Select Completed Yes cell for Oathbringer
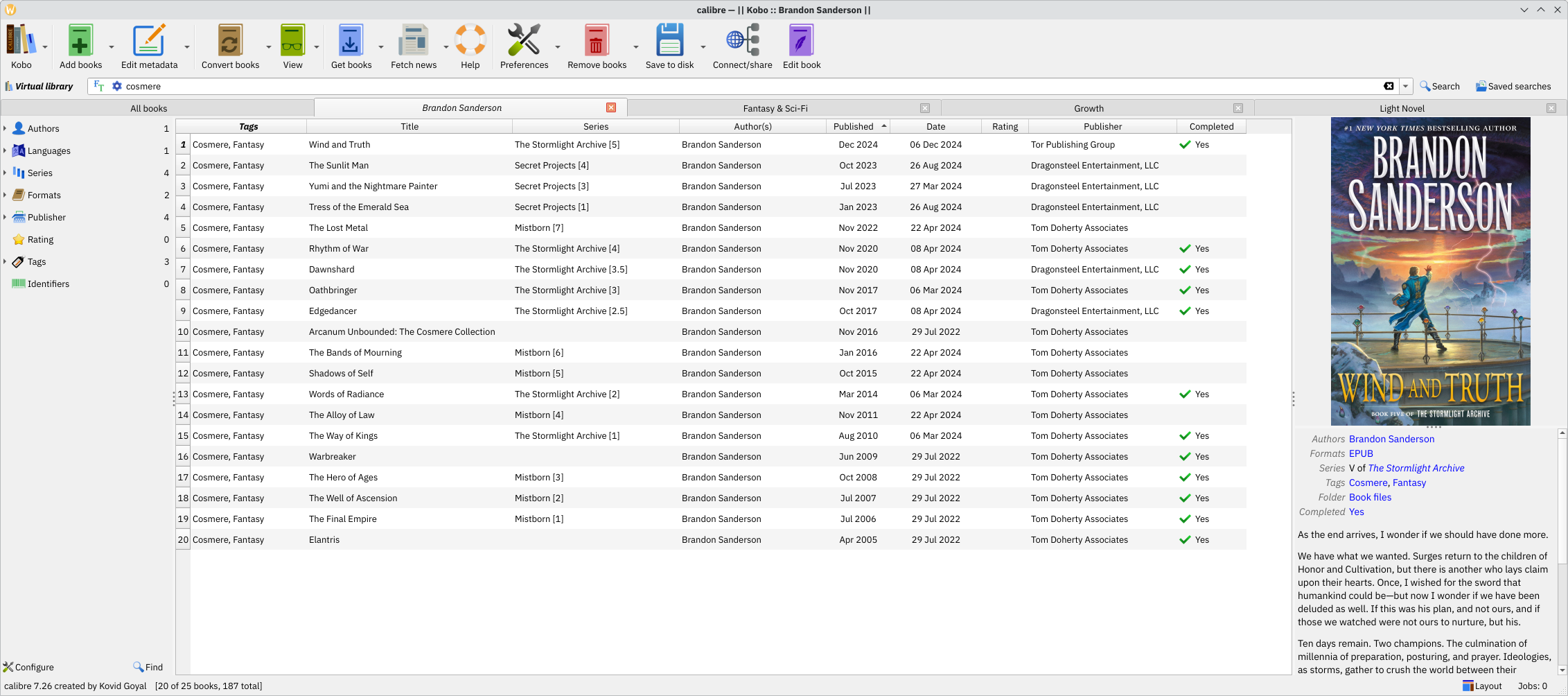 point(1211,290)
